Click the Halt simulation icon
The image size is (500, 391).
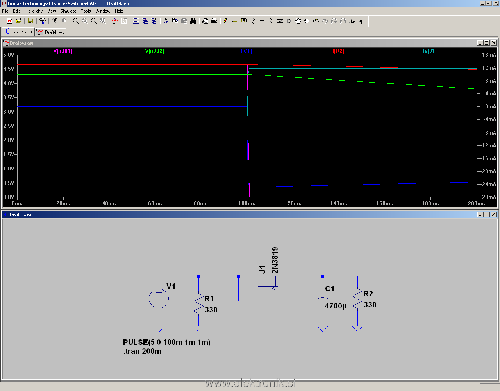tap(64, 21)
